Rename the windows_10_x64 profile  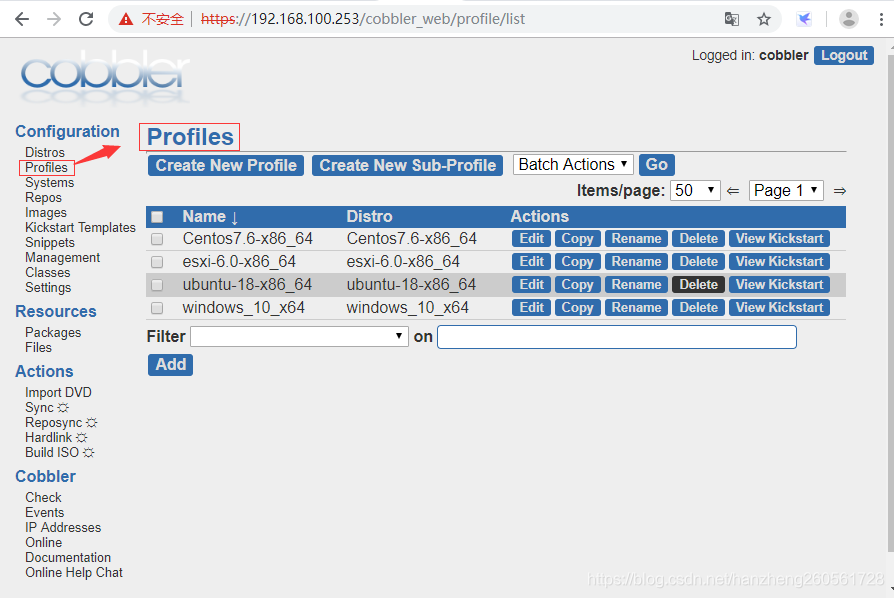tap(636, 308)
